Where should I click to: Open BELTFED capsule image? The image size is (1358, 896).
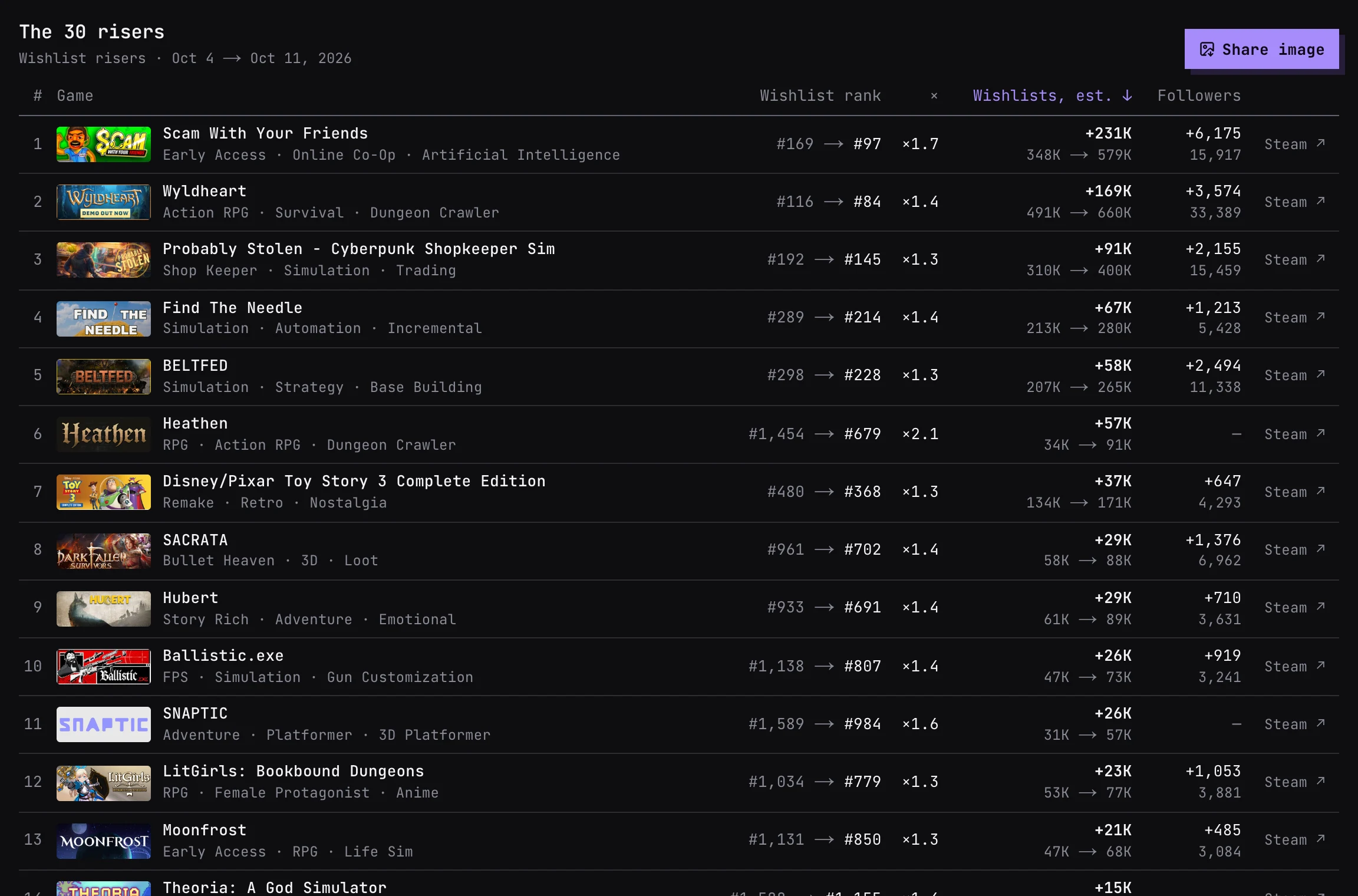click(x=104, y=376)
